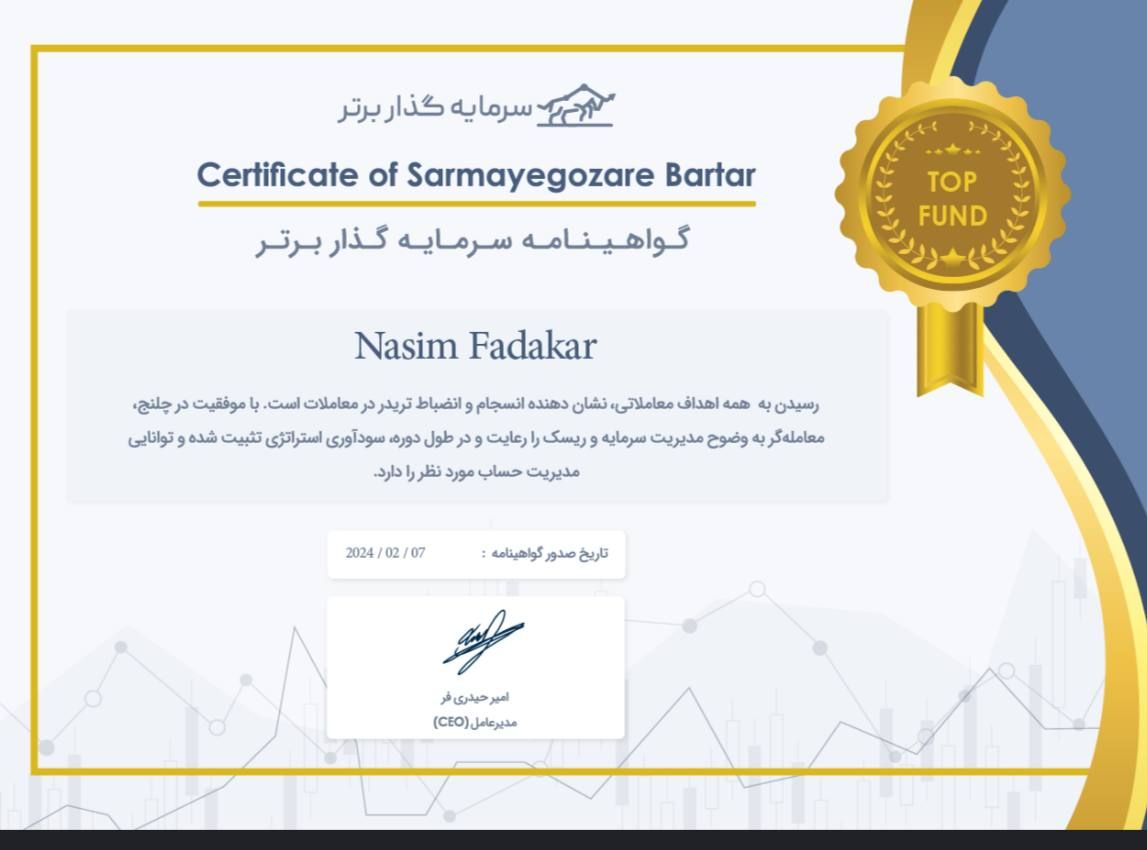The width and height of the screenshot is (1147, 850).
Task: Click the bull logo icon at the top
Action: click(576, 105)
